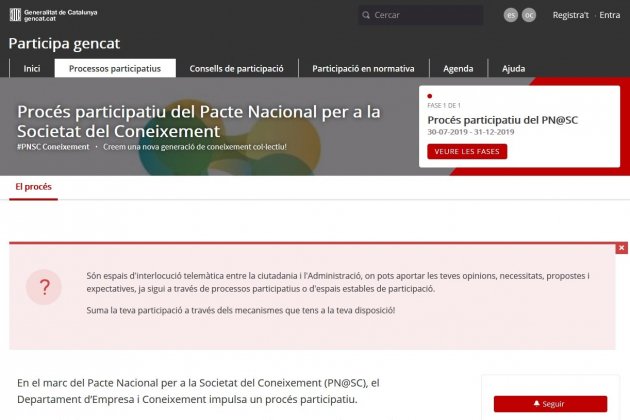This screenshot has width=630, height=420.
Task: Select Processos participatius tab
Action: (115, 69)
